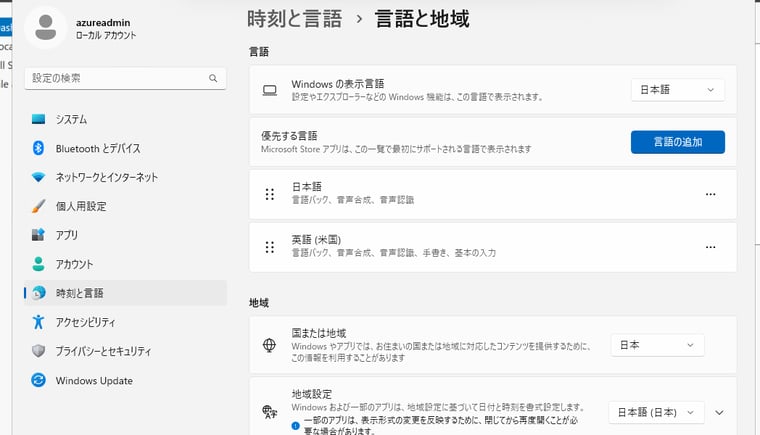Click the アクセシビリティ figure icon
This screenshot has width=760, height=435.
38,322
